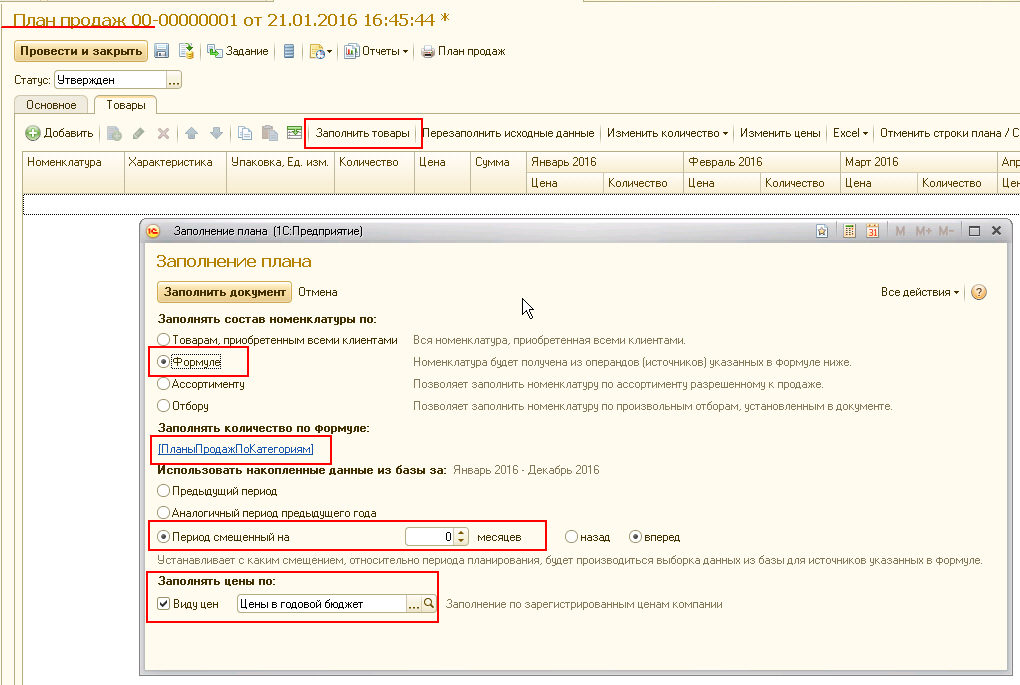
Task: Click the Февраль 2016 column header
Action: click(762, 162)
